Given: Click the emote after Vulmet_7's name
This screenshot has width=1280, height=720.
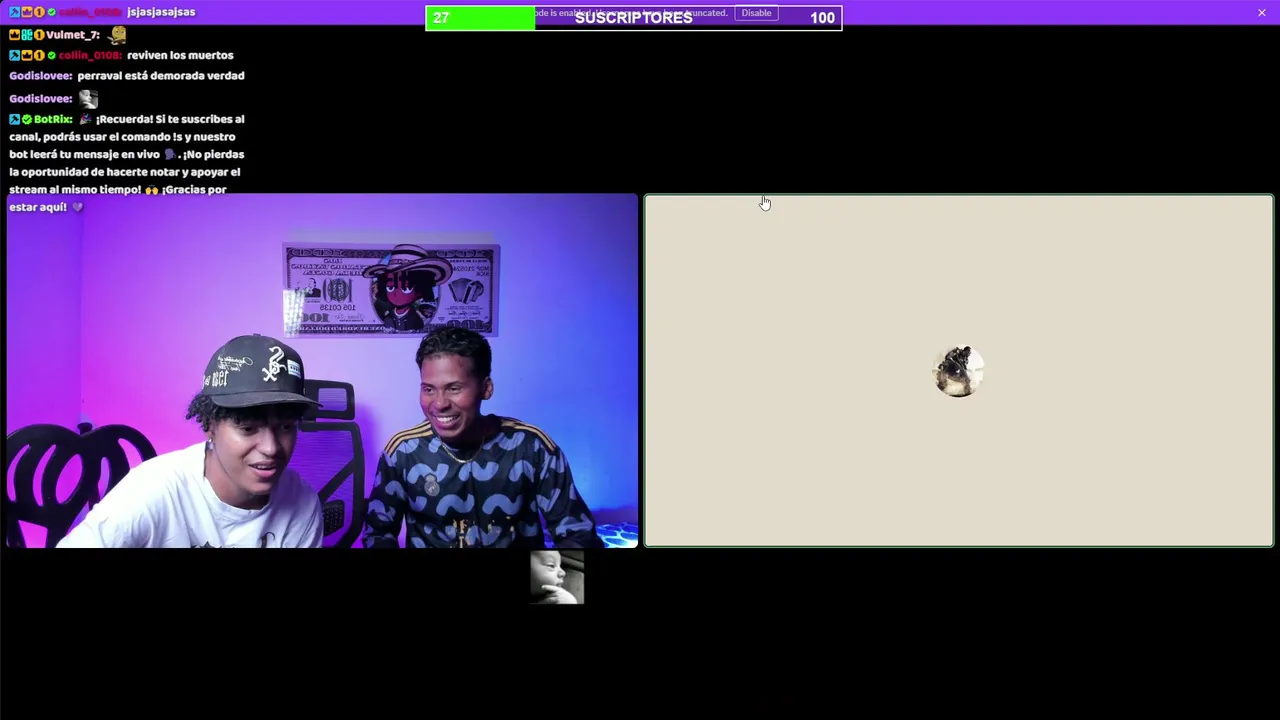Looking at the screenshot, I should pos(117,35).
